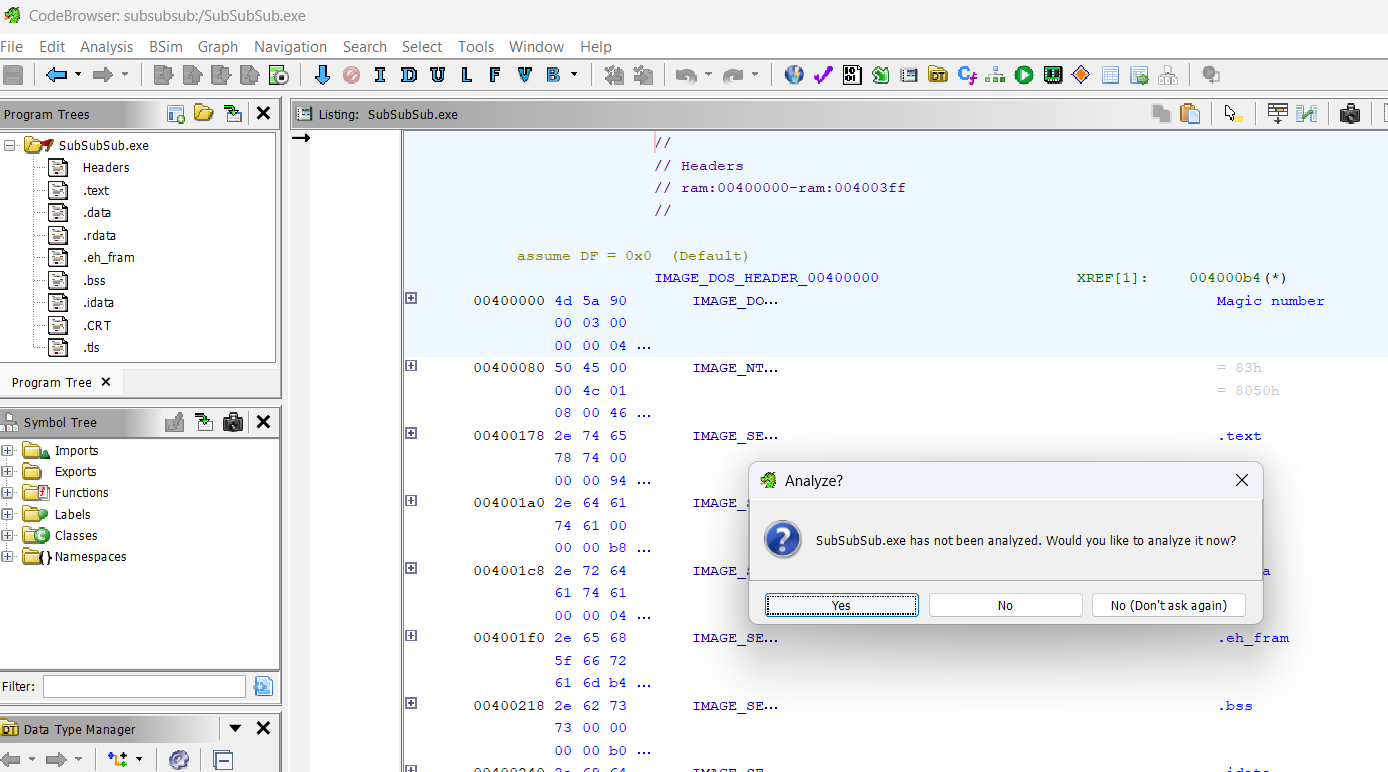Create new tree view icon in Program Trees

click(176, 114)
